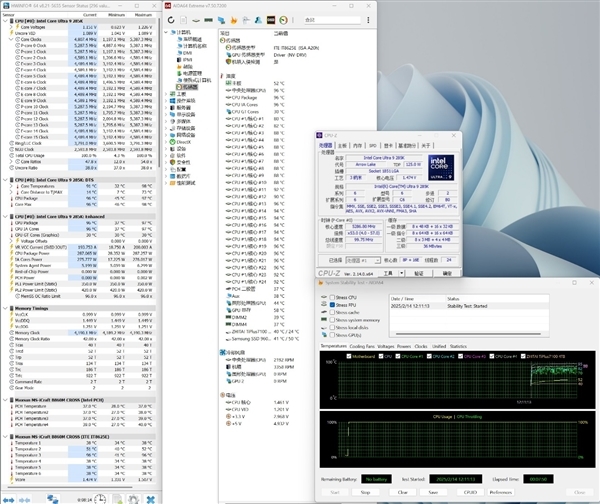This screenshot has width=600, height=504.
Task: Click flame icon in Stability Test title
Action: pyautogui.click(x=321, y=282)
